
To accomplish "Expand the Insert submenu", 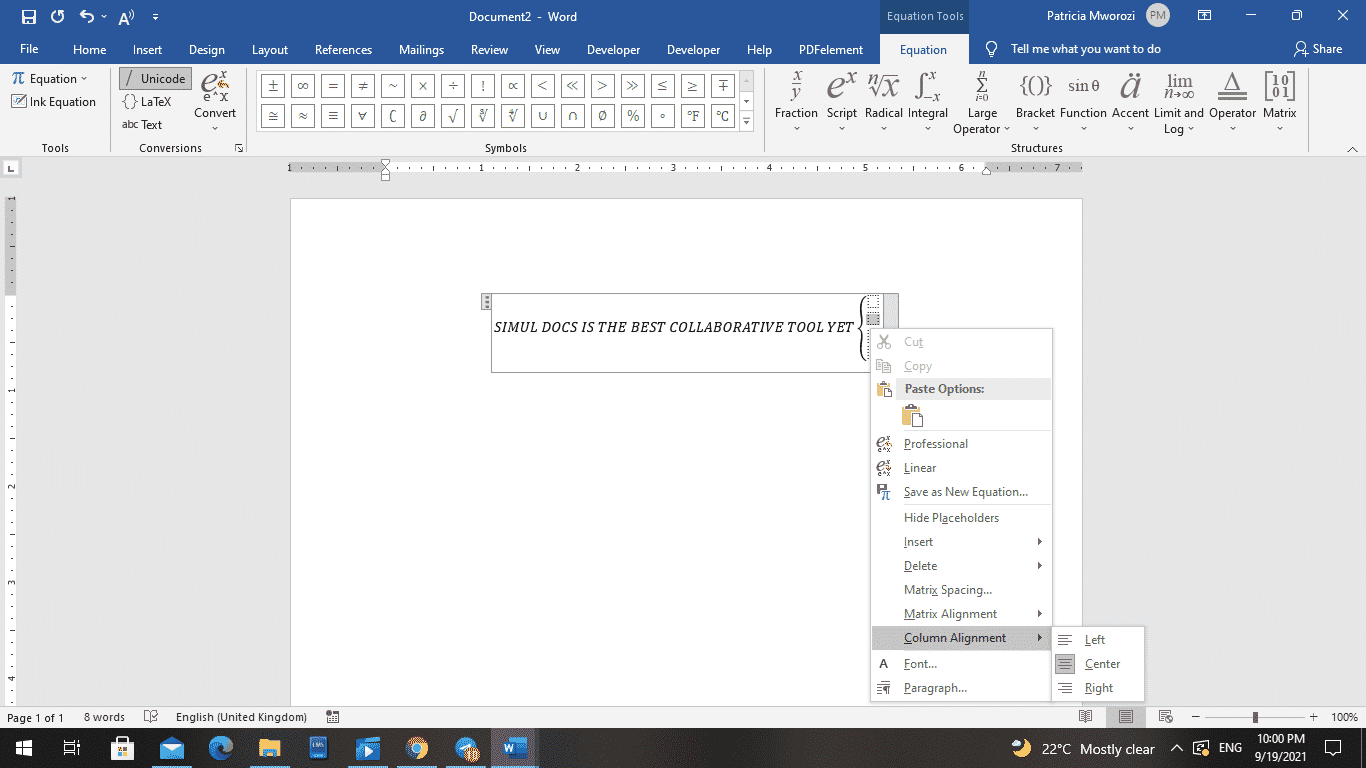I will tap(918, 541).
